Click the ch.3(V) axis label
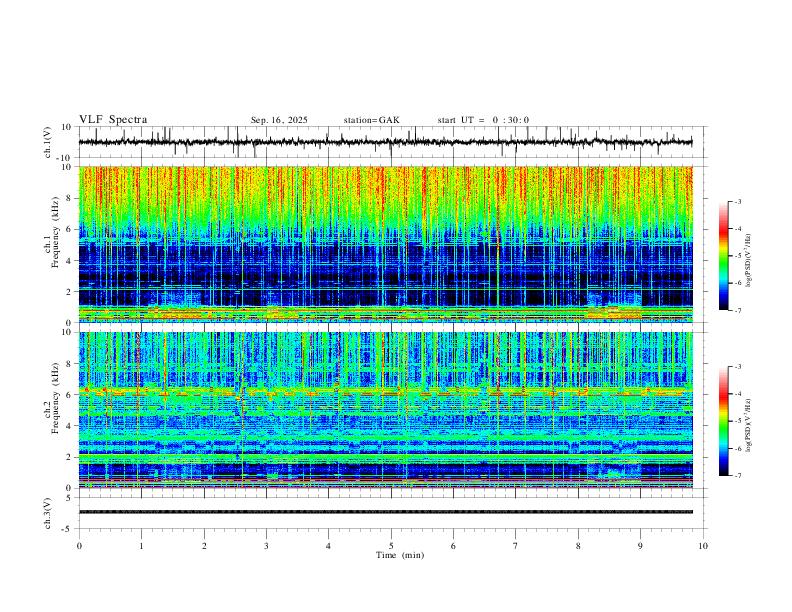The image size is (792, 612). 48,514
